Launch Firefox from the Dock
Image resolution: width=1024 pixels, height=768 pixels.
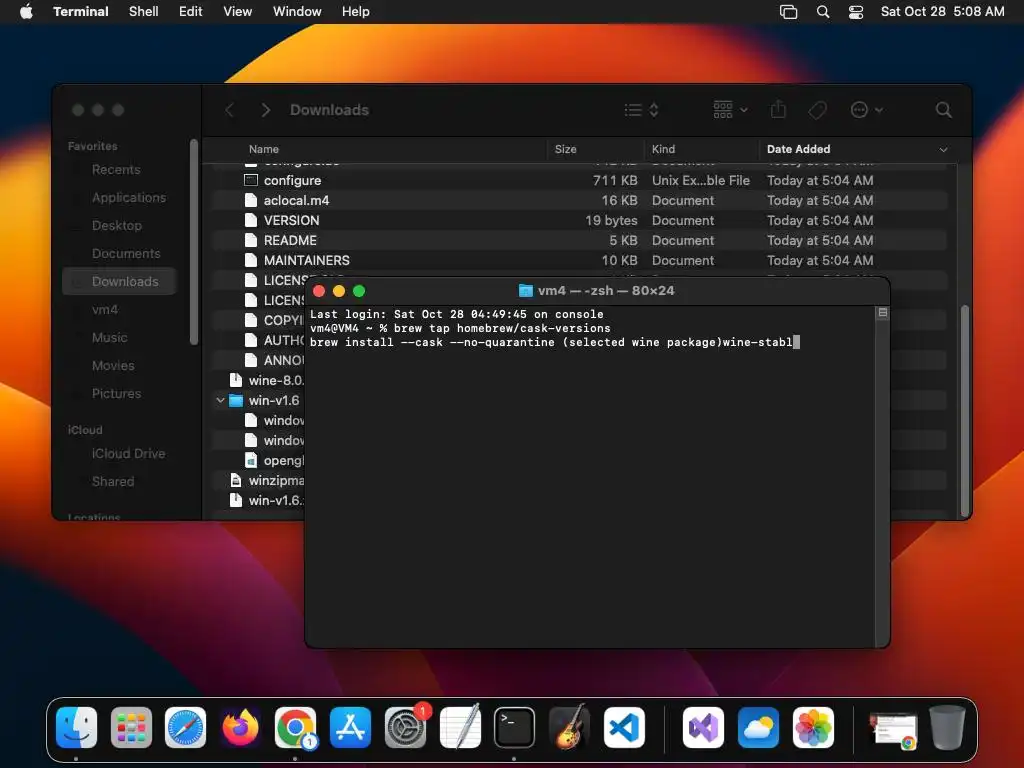[x=240, y=727]
